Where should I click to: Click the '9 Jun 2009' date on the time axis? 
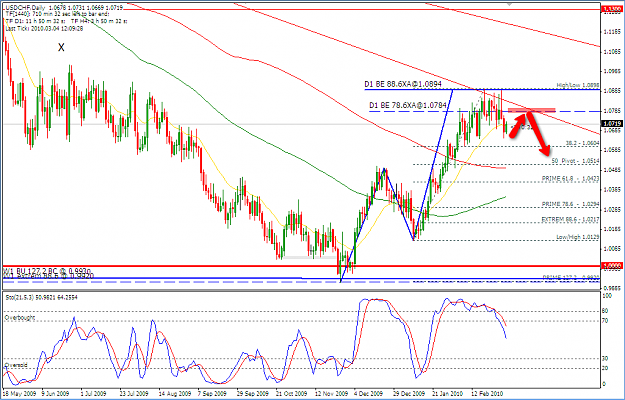pyautogui.click(x=56, y=393)
